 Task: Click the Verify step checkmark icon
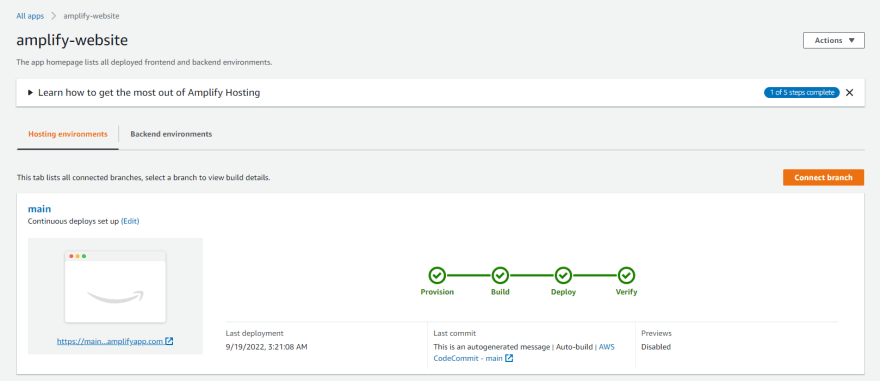tap(626, 276)
